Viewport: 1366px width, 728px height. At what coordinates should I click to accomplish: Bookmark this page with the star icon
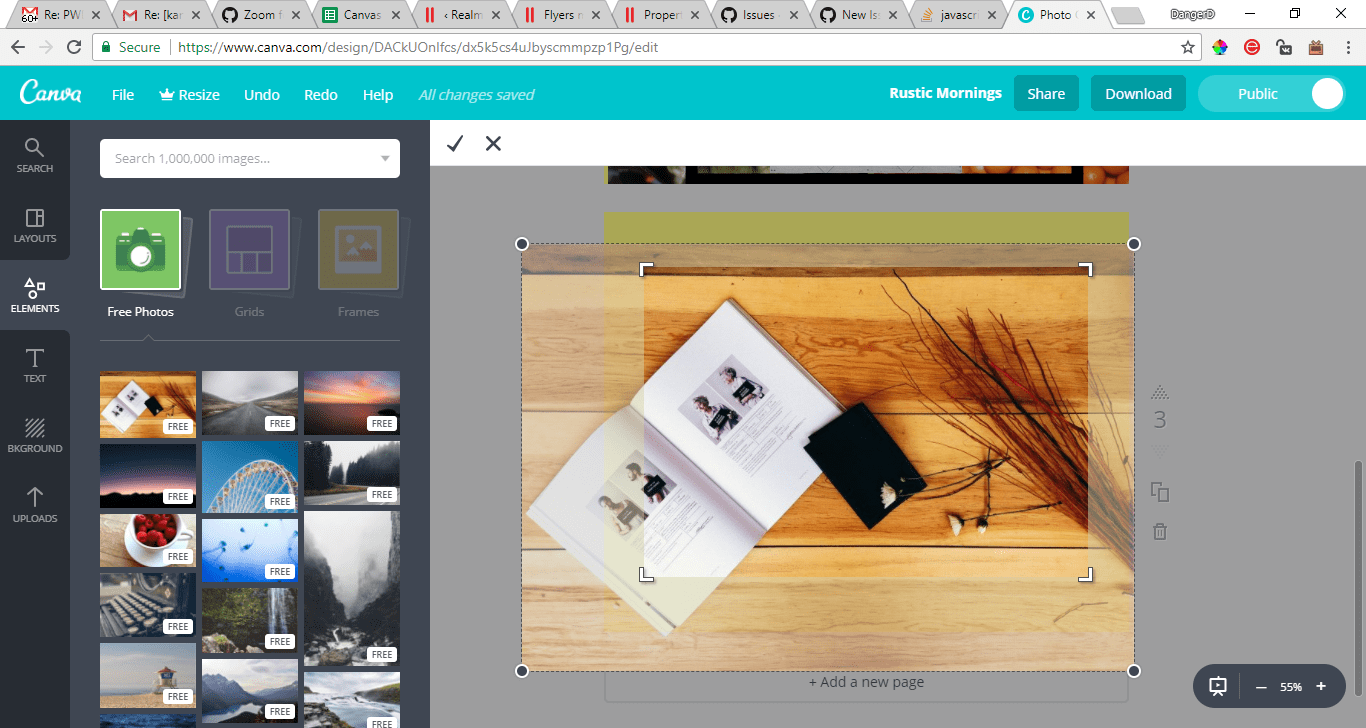pos(1188,47)
